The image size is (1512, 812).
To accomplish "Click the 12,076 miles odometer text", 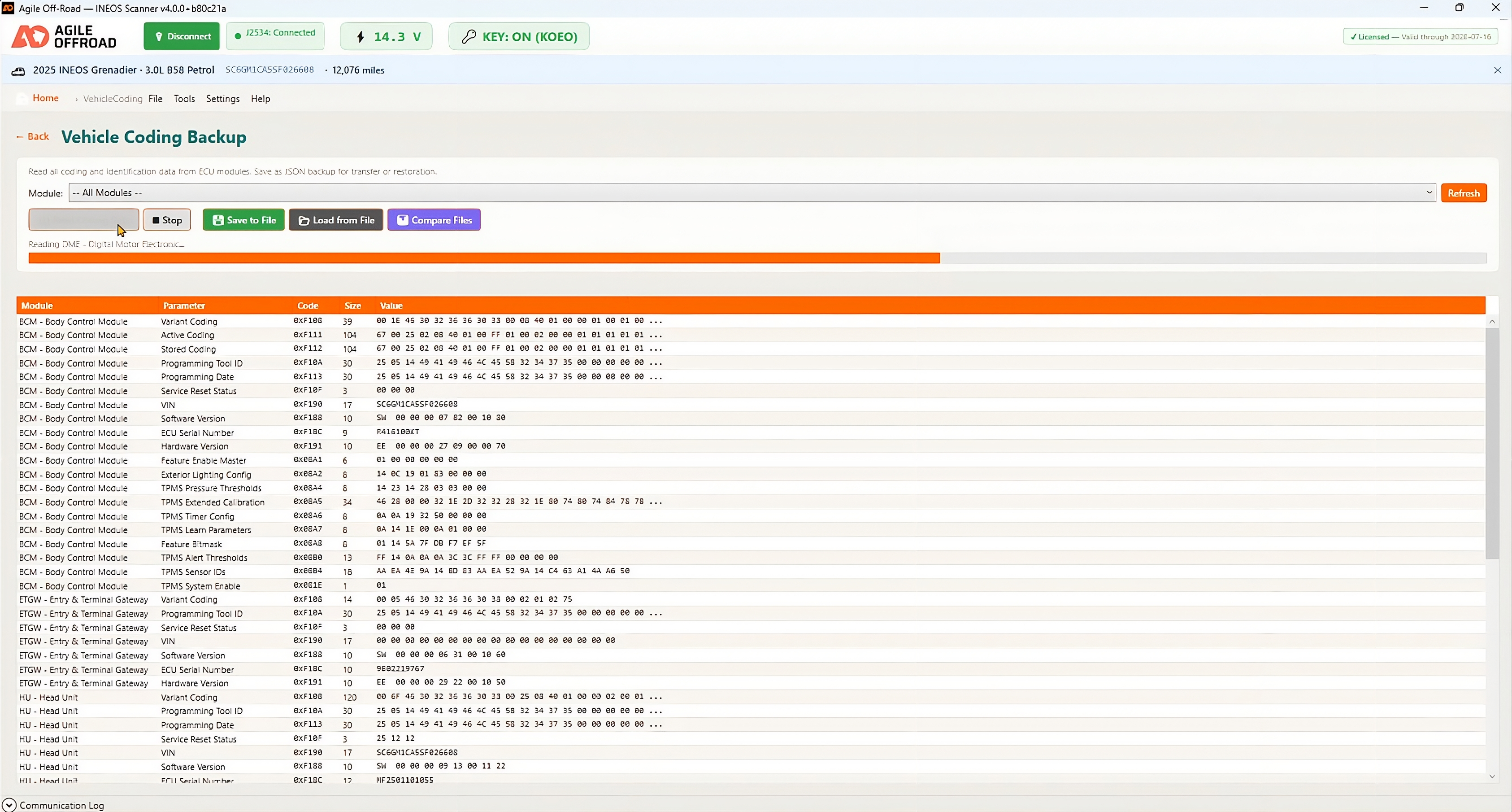I will pos(359,70).
